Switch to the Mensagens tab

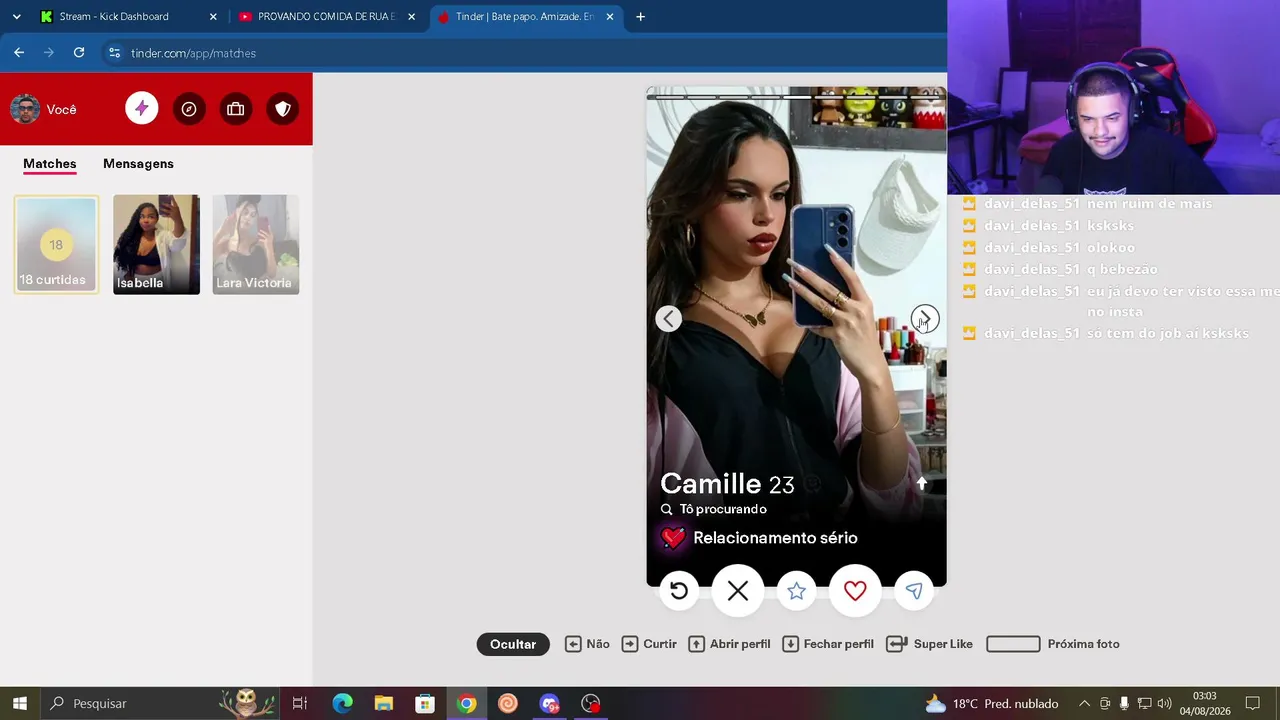point(138,164)
